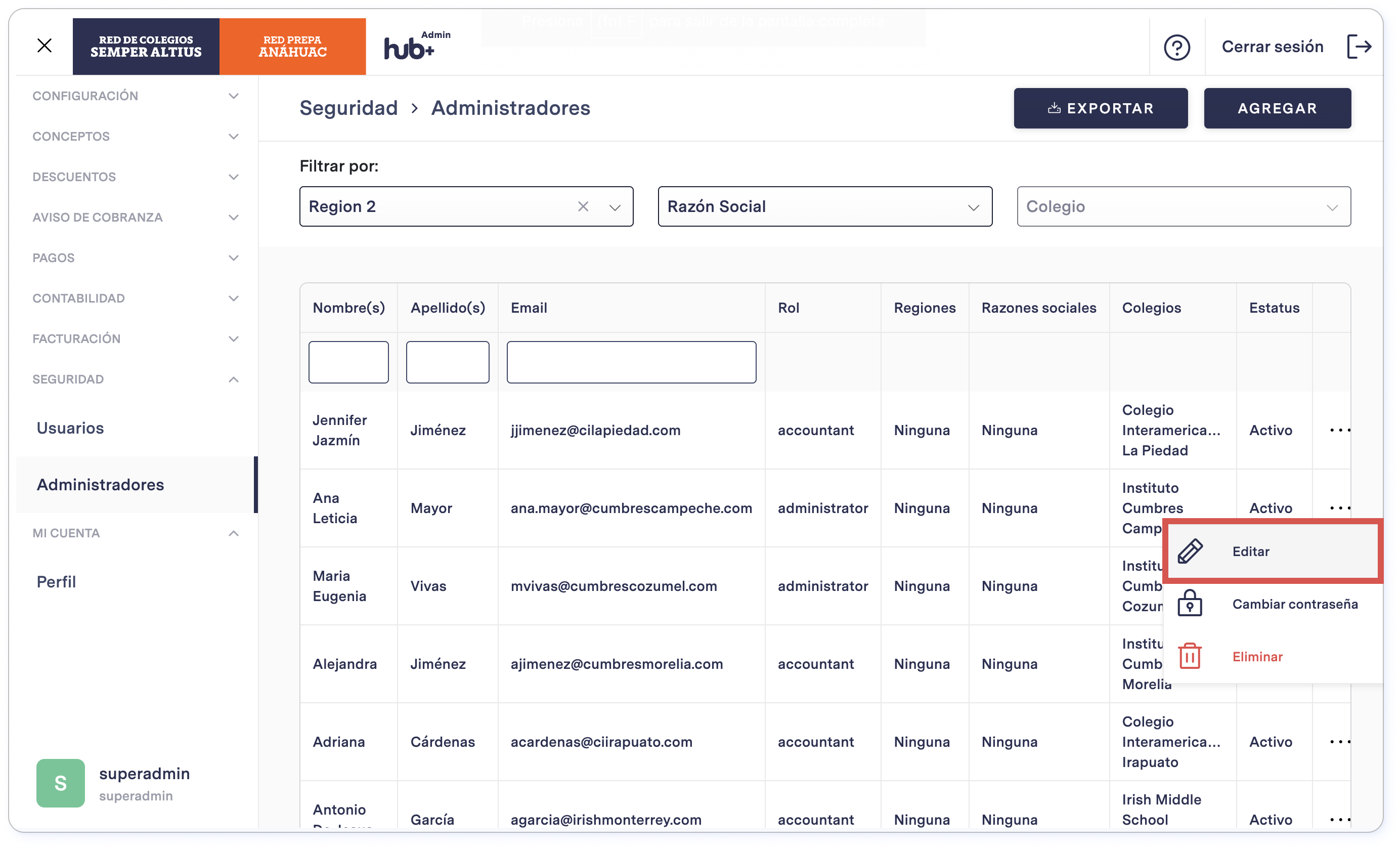Click email ana.mayor@cumbrescampeche.com

[x=631, y=508]
